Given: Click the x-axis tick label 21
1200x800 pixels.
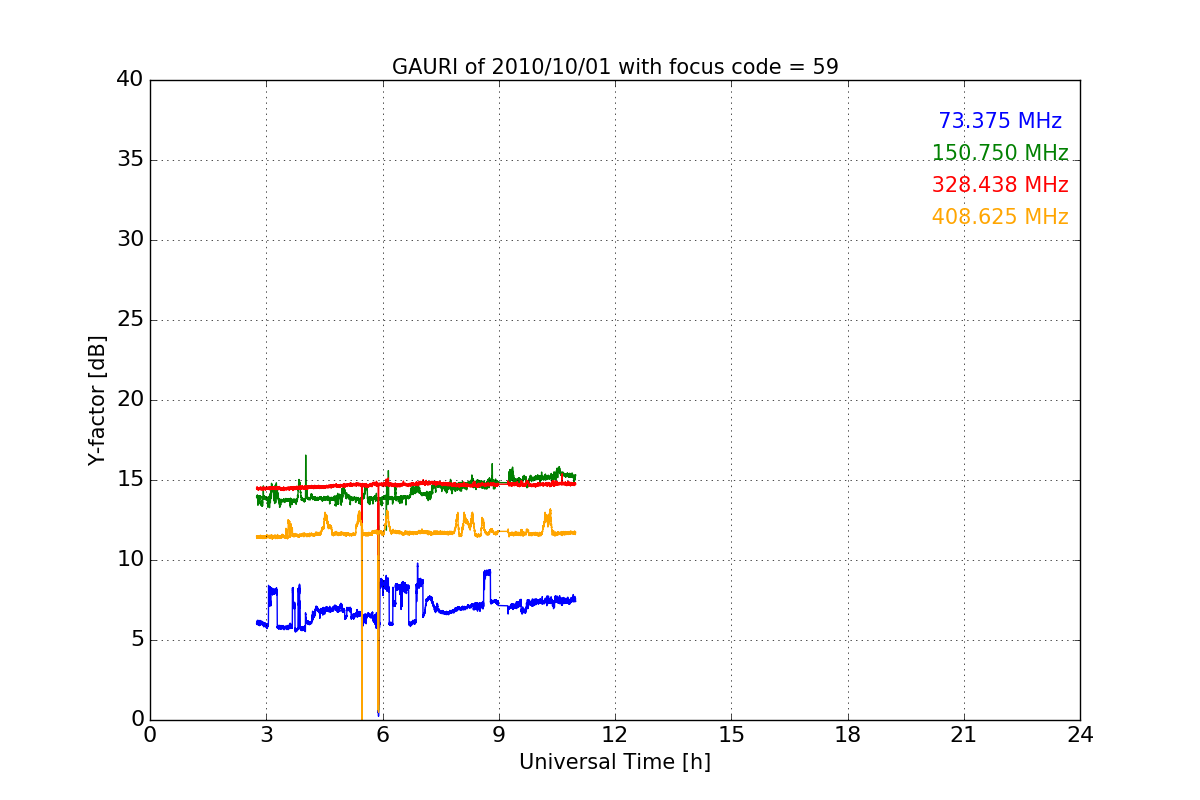Looking at the screenshot, I should (x=964, y=734).
